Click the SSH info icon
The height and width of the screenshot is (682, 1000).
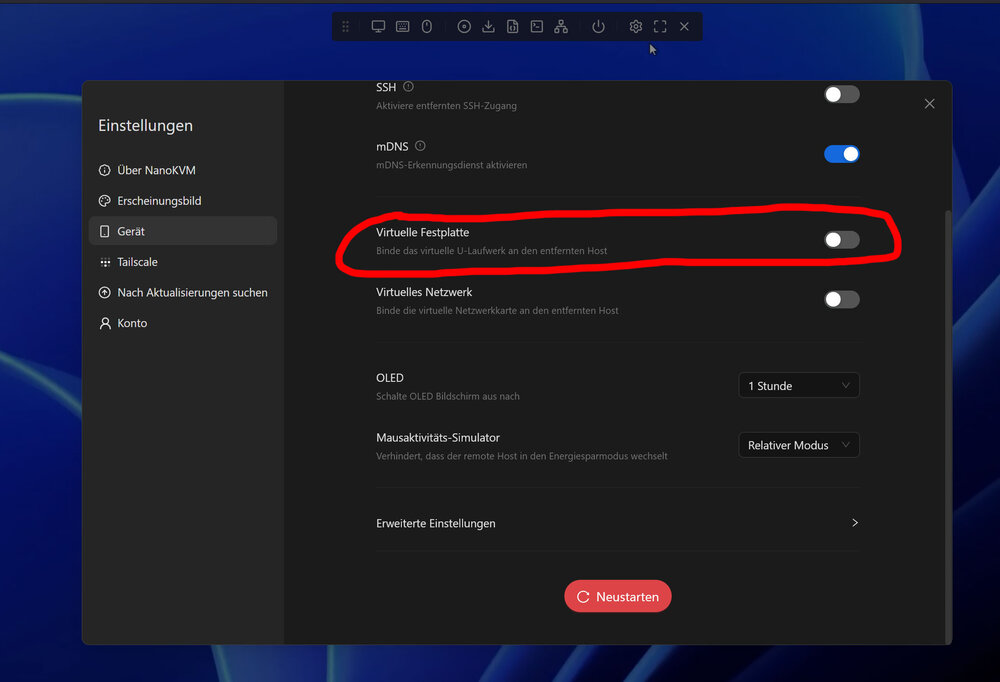pos(408,87)
